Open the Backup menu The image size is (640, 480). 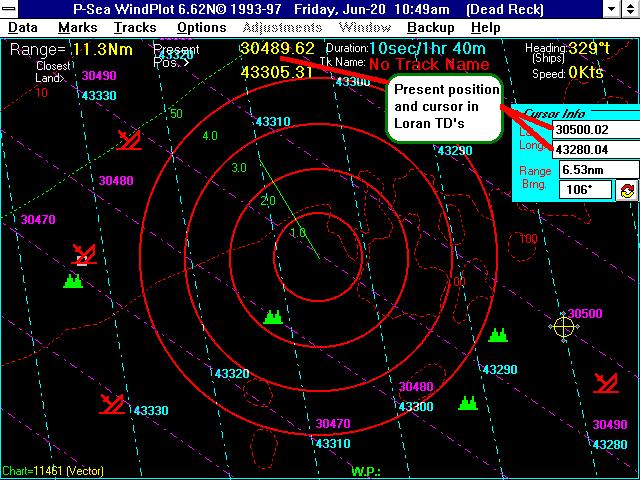431,28
